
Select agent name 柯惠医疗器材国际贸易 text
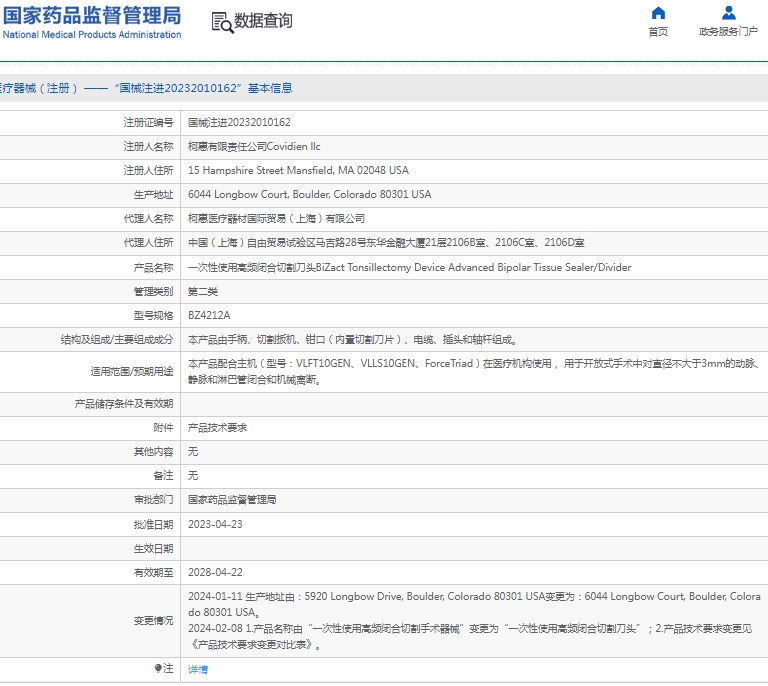[277, 218]
